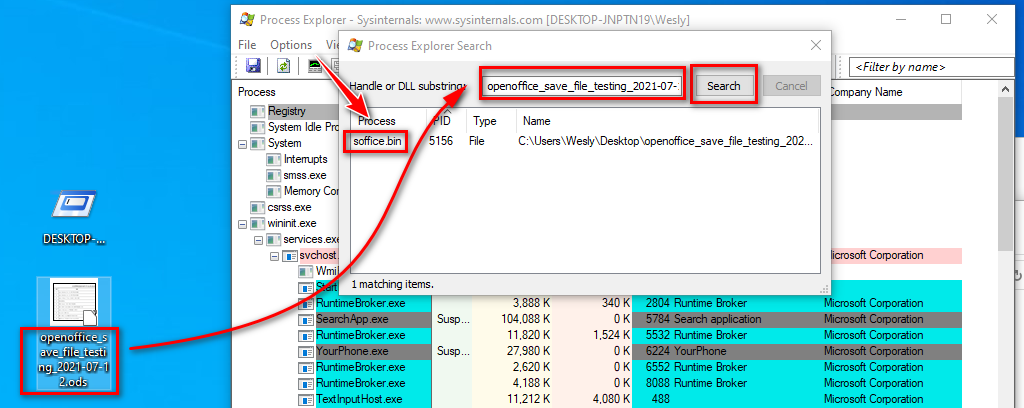1024x408 pixels.
Task: Select the csrss.exe process row
Action: click(289, 207)
